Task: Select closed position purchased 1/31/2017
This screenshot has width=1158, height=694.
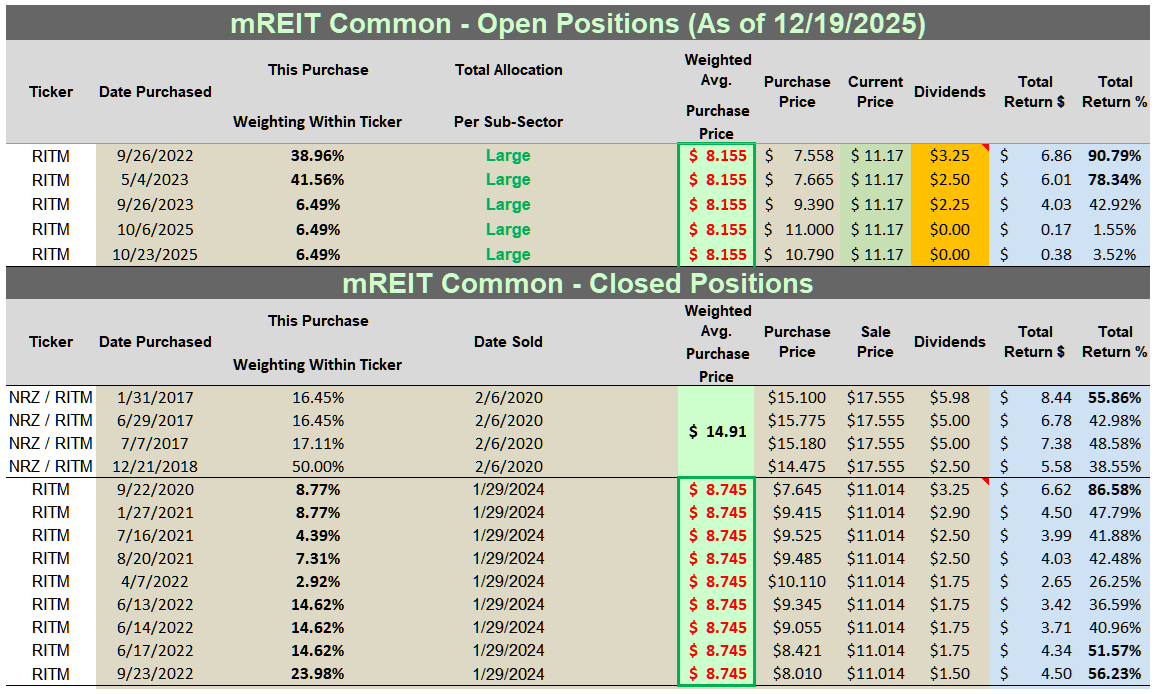Action: pyautogui.click(x=155, y=397)
